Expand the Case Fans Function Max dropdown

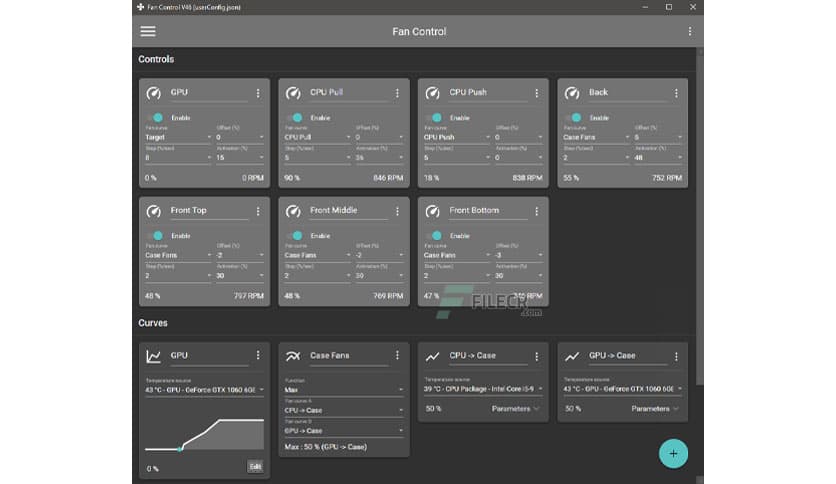(x=343, y=389)
